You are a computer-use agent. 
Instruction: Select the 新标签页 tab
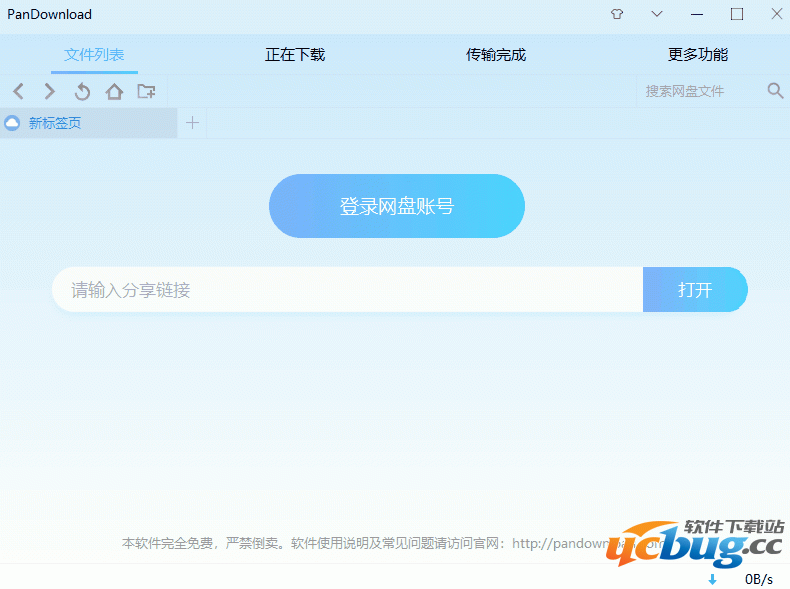click(x=55, y=124)
